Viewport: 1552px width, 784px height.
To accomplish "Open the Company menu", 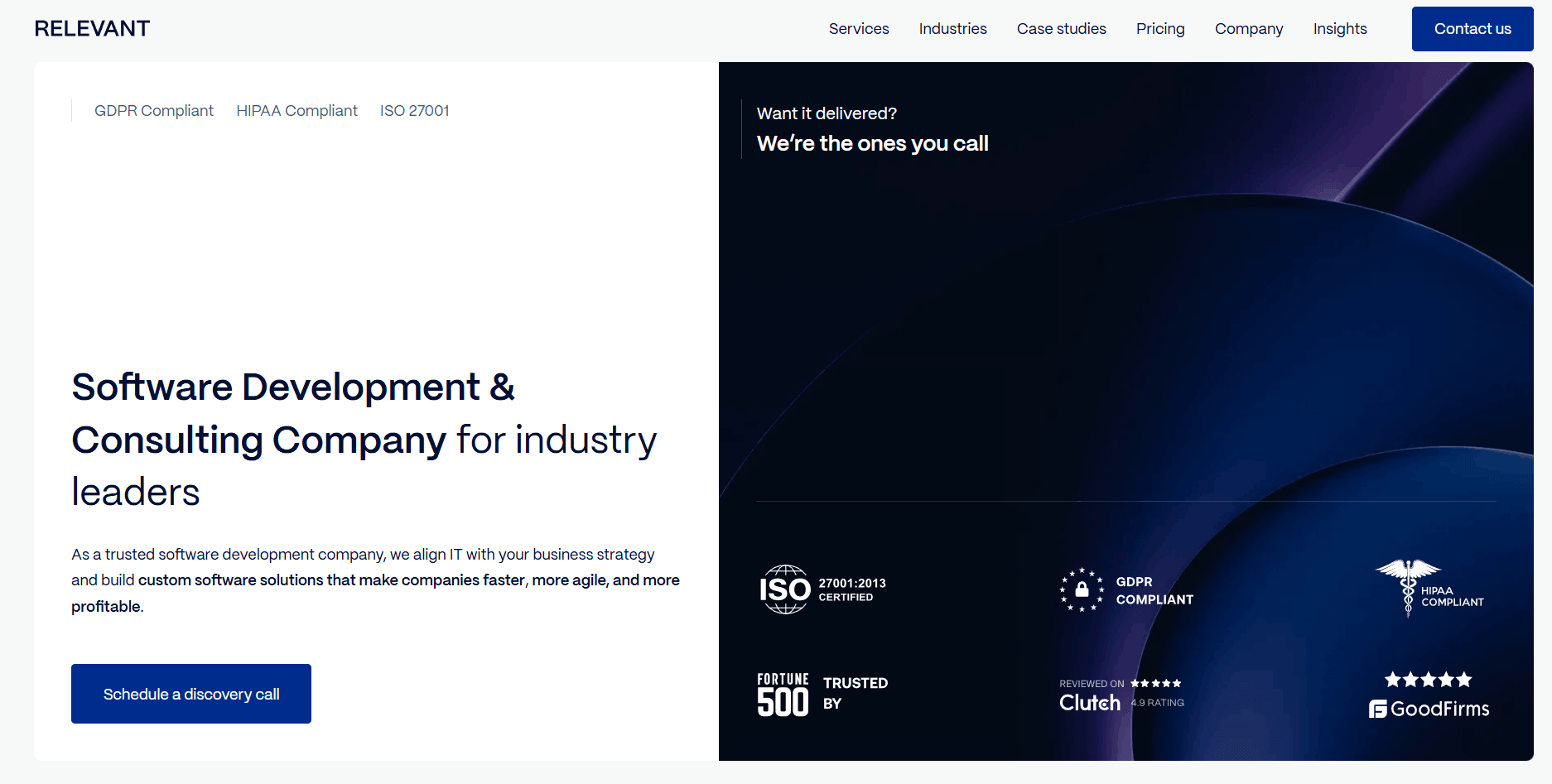I will pyautogui.click(x=1249, y=29).
